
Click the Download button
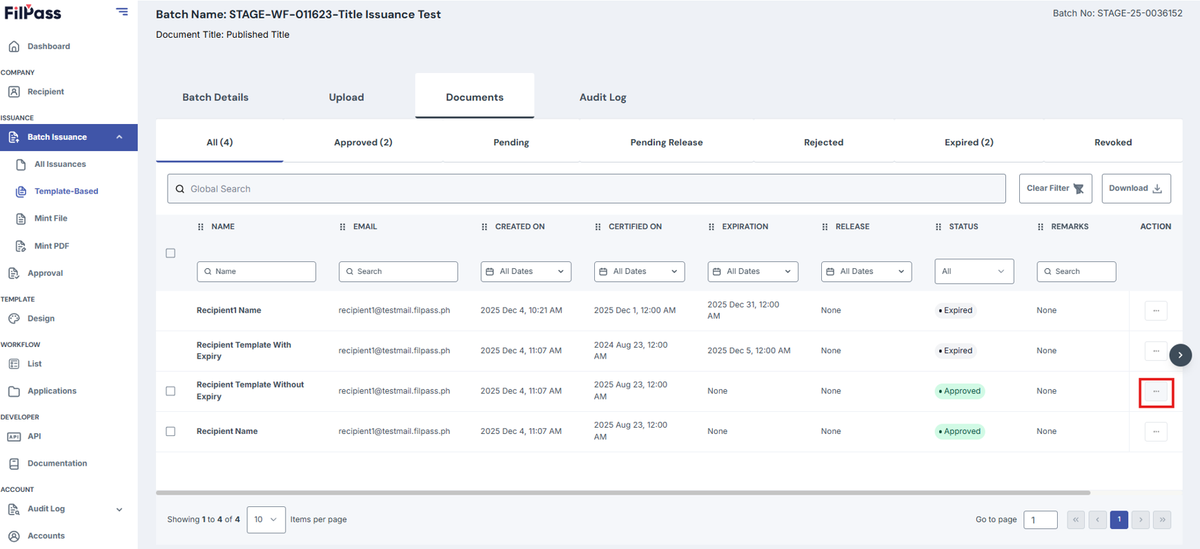pyautogui.click(x=1137, y=188)
